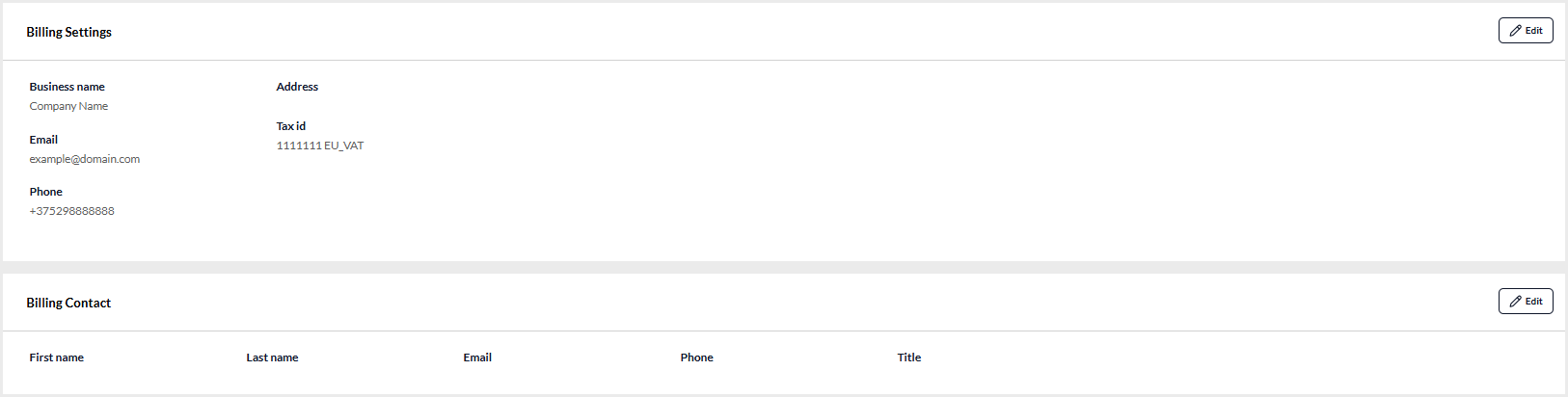Viewport: 1568px width, 397px height.
Task: Select the phone number +375298888888
Action: pyautogui.click(x=71, y=211)
